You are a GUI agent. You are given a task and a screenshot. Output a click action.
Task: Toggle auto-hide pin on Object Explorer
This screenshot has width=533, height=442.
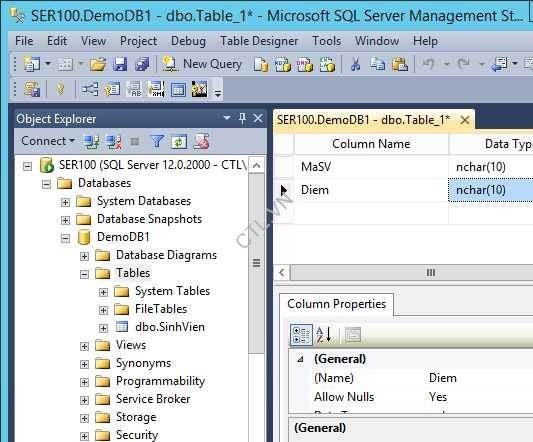pos(242,118)
